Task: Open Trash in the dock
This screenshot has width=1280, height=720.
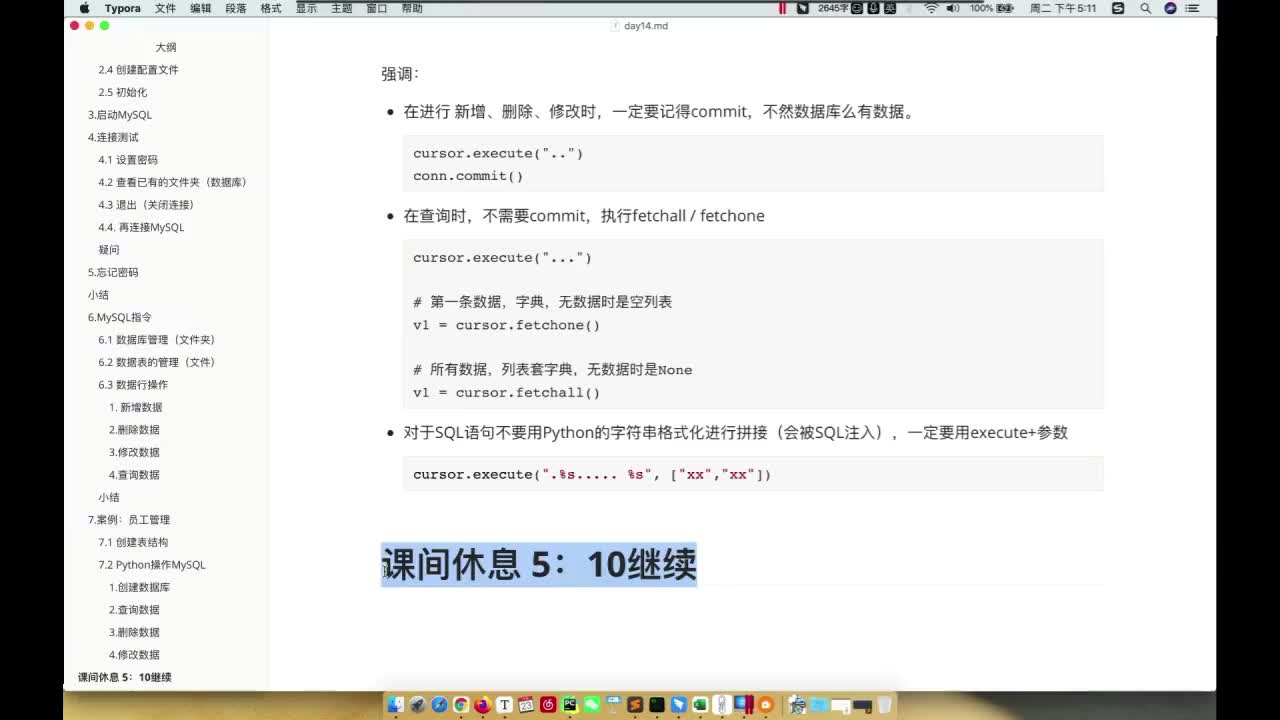Action: coord(884,705)
